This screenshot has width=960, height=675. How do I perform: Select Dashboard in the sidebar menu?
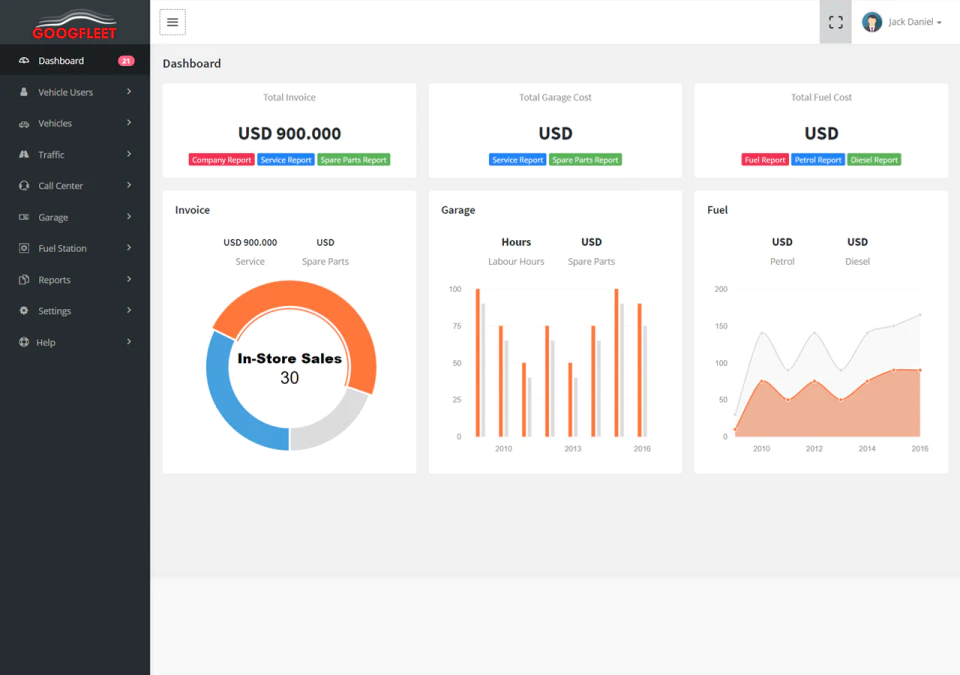tap(75, 61)
